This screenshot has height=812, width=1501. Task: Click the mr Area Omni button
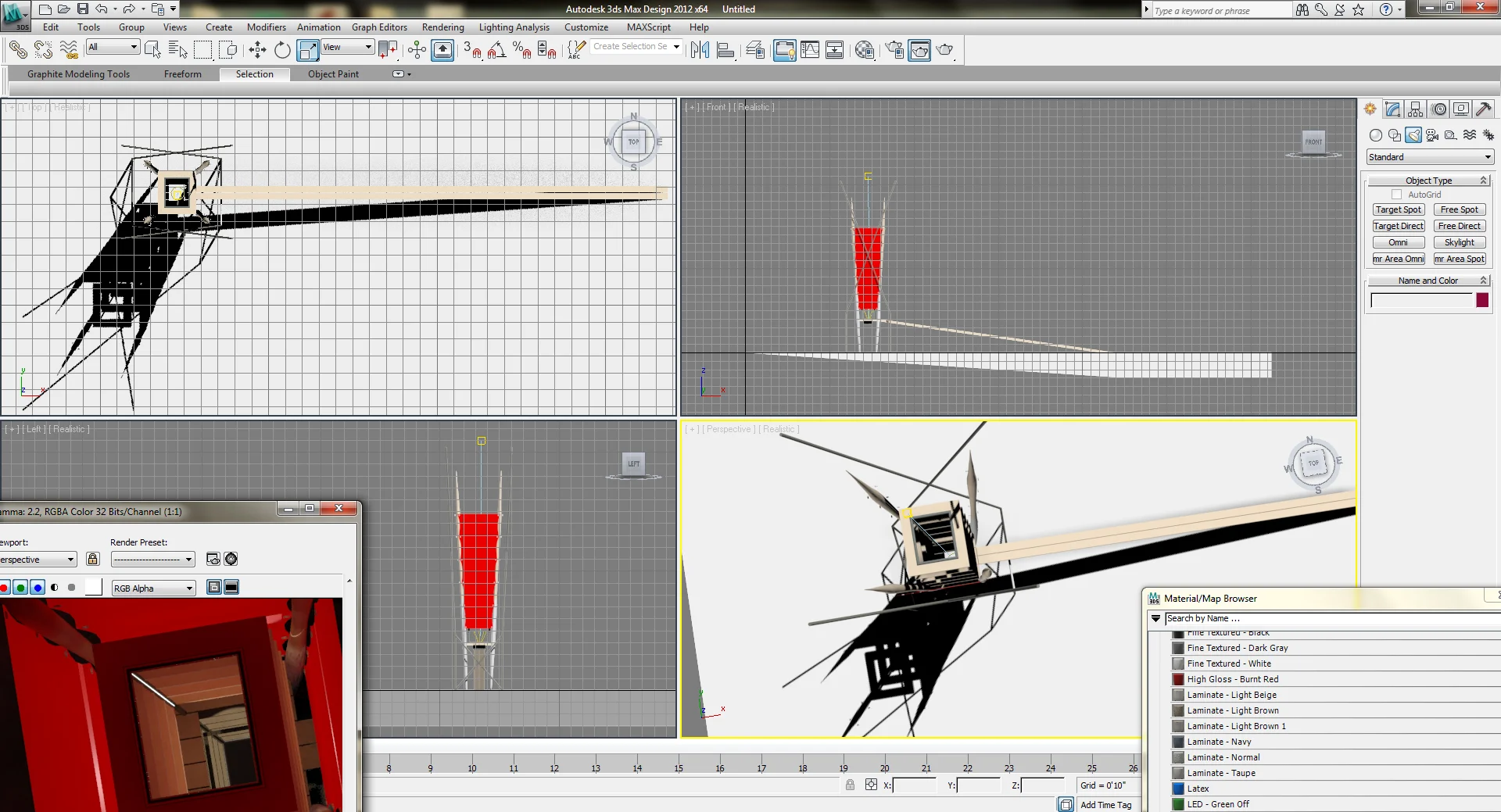[x=1399, y=259]
